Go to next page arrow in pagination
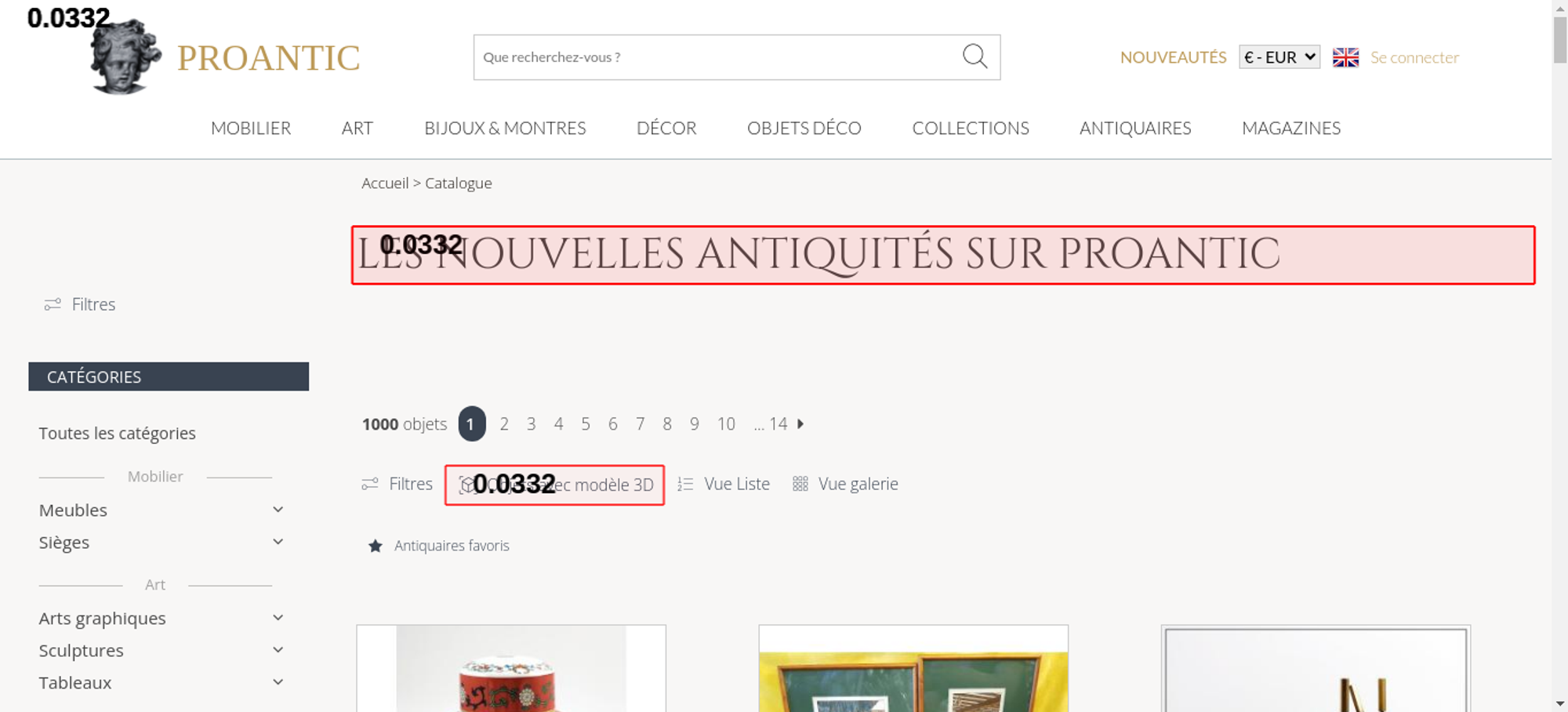The width and height of the screenshot is (1568, 712). tap(800, 423)
